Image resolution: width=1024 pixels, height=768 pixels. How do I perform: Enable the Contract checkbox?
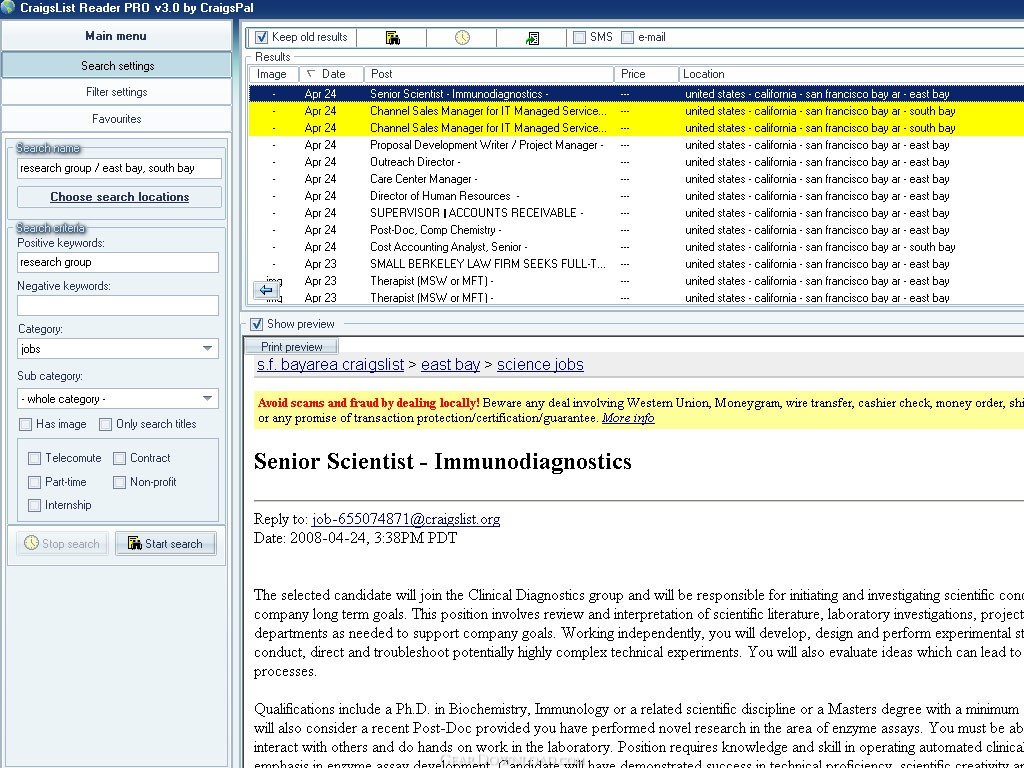click(120, 458)
